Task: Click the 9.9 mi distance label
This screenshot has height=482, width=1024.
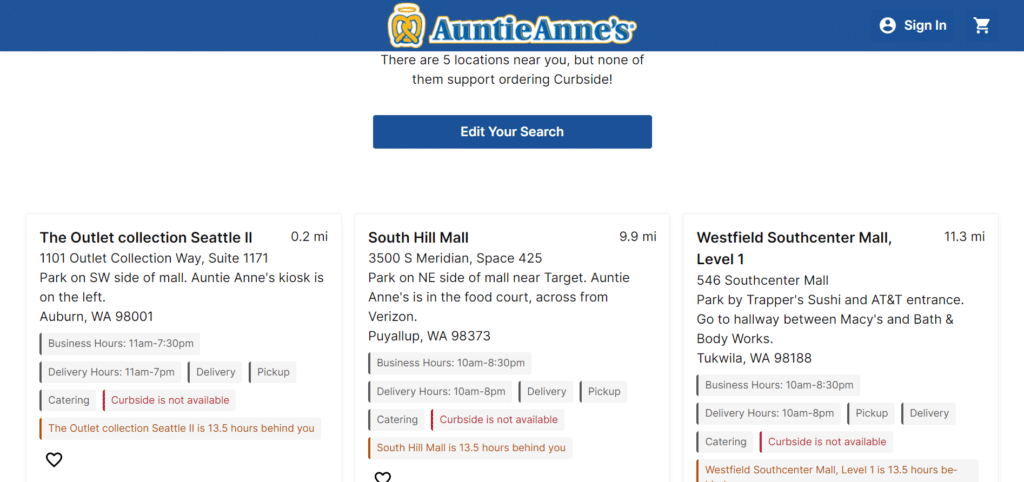Action: pyautogui.click(x=638, y=236)
